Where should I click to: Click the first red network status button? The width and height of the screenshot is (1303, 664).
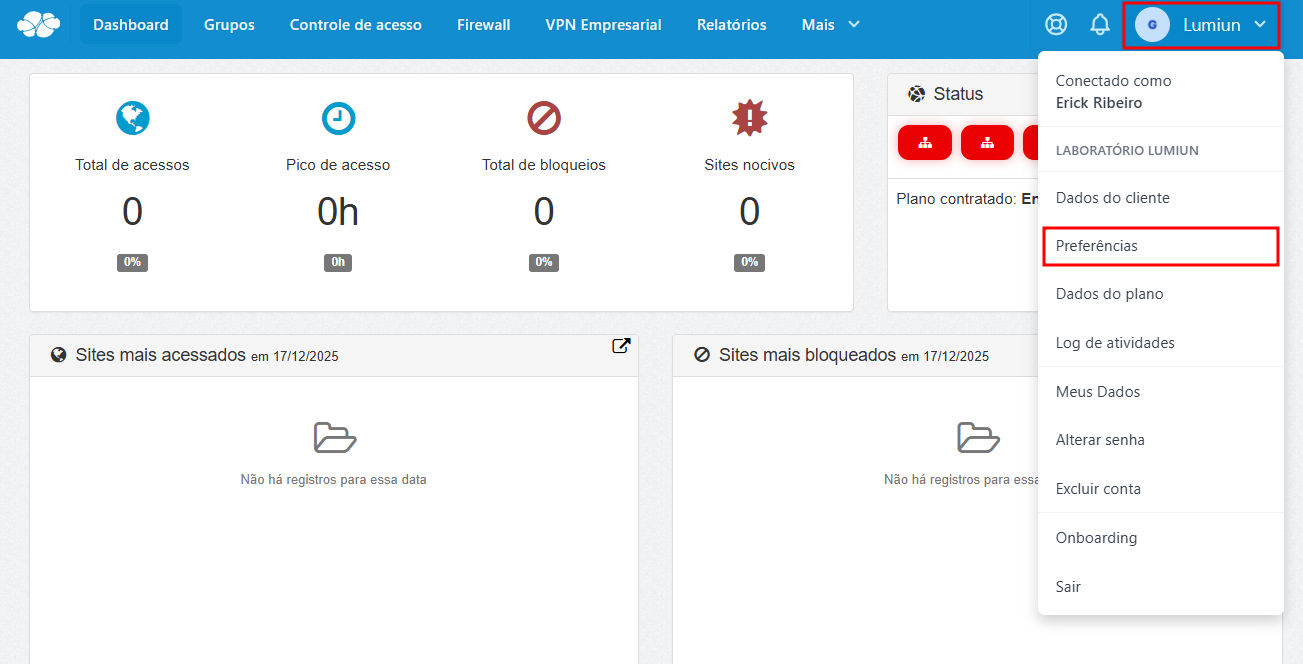click(924, 143)
